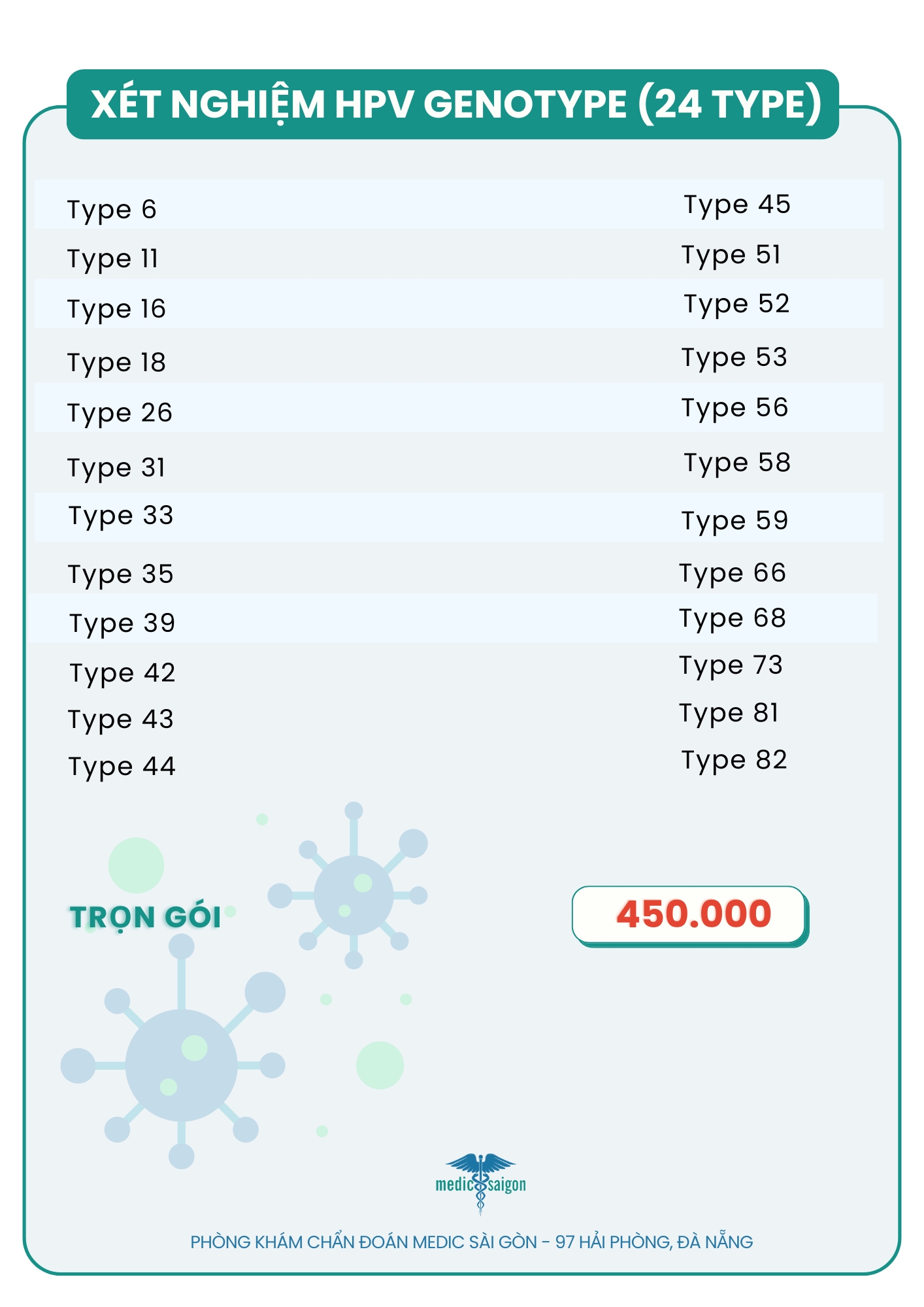Click the Type 82 item
Screen dimensions: 924x1307
734,760
